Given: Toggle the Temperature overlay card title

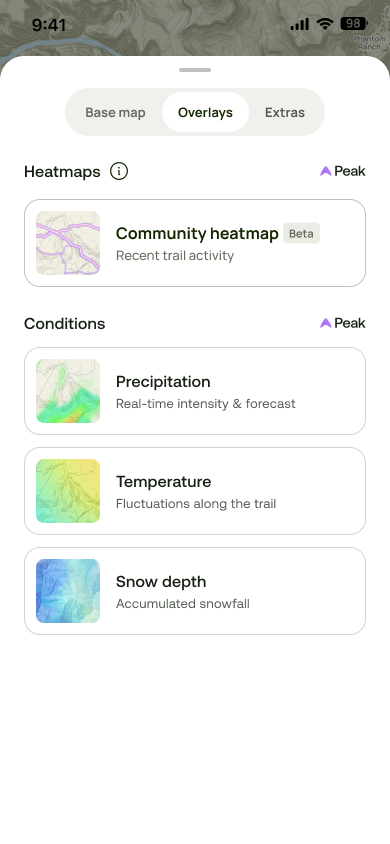Looking at the screenshot, I should point(164,482).
